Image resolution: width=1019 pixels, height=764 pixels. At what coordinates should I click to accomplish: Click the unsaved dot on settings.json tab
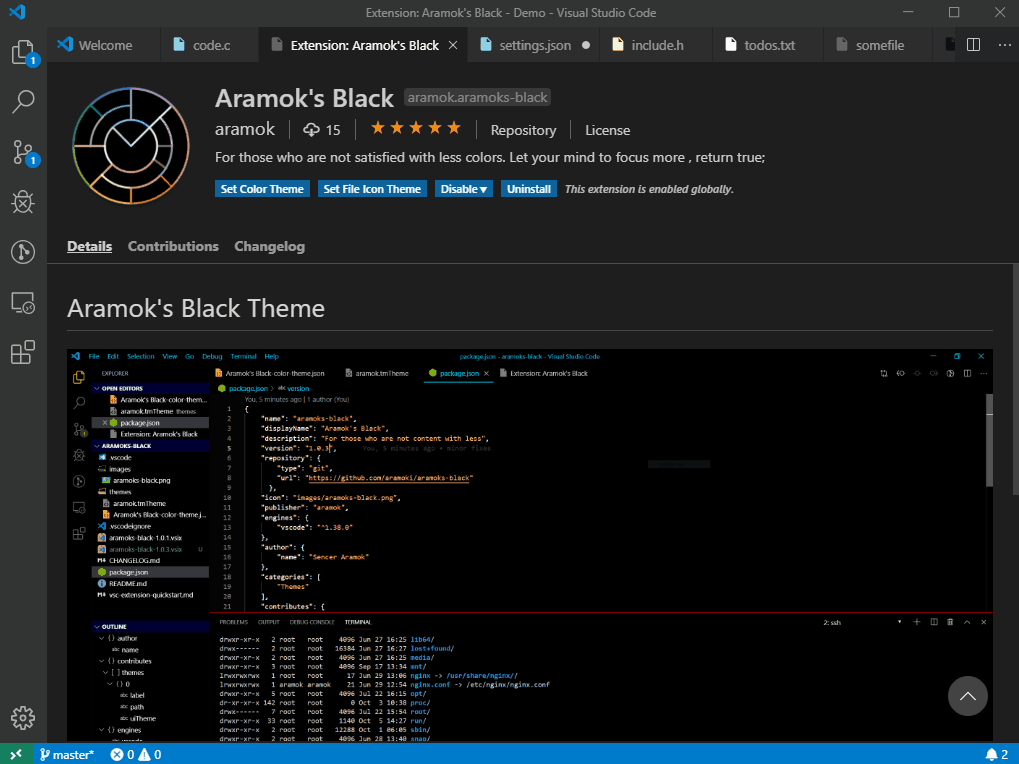586,45
